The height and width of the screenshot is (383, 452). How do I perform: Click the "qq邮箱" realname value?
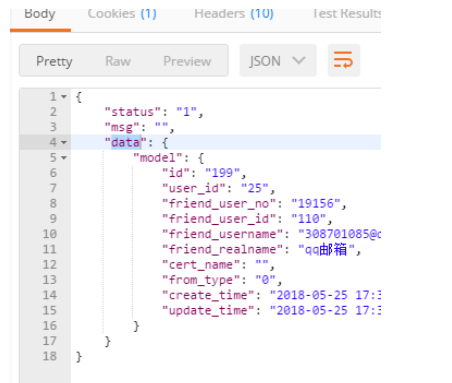(326, 249)
